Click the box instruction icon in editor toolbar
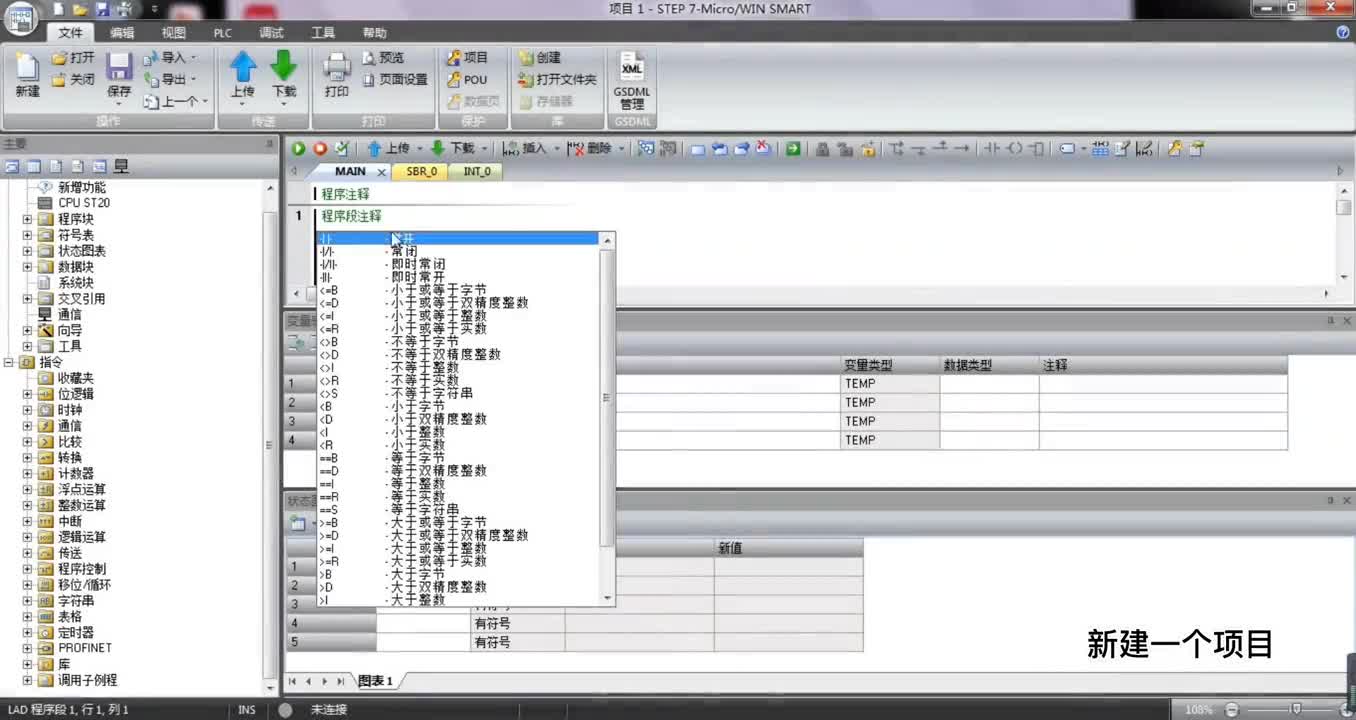The image size is (1356, 720). point(1037,148)
